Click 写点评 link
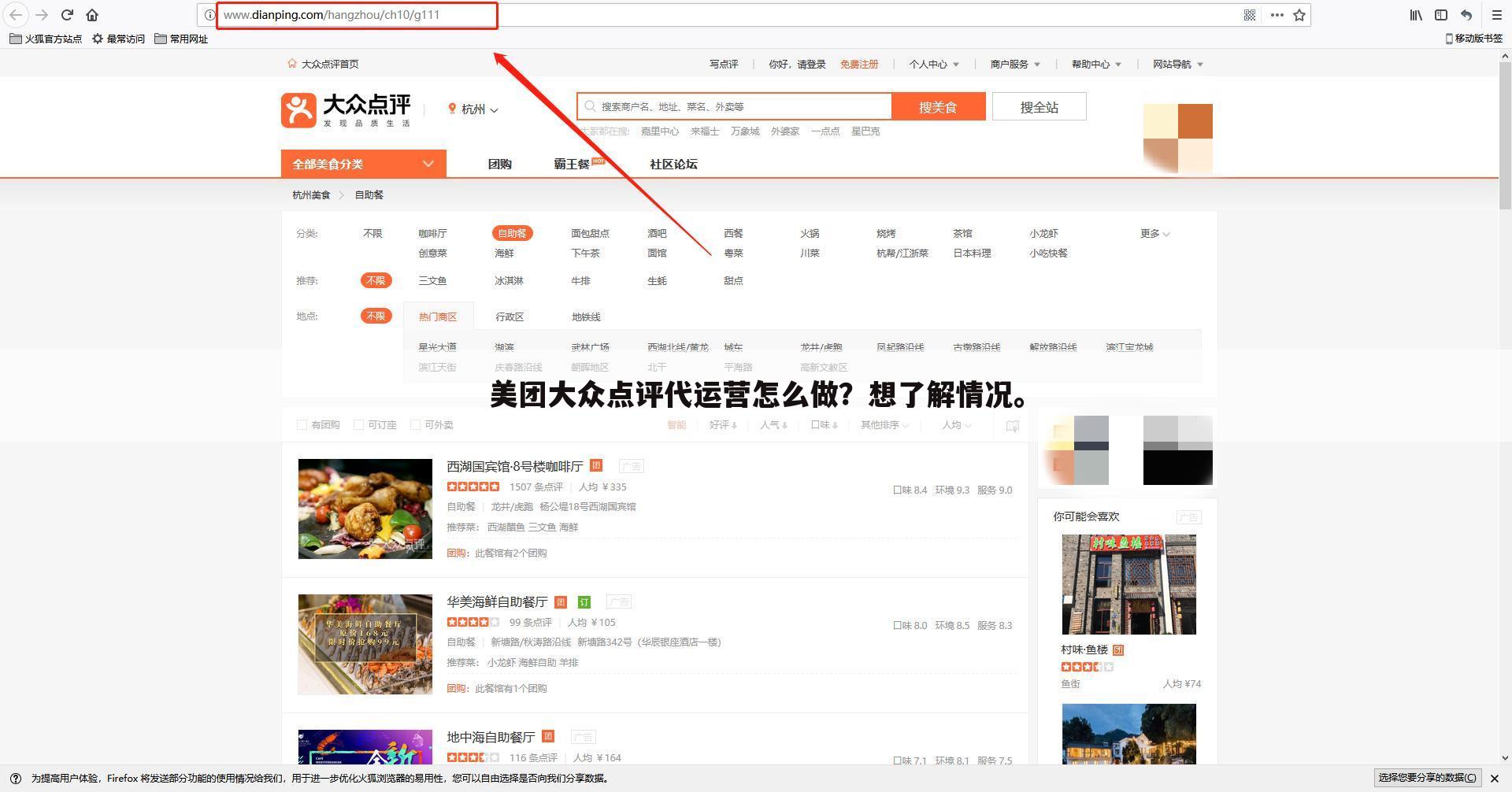Image resolution: width=1512 pixels, height=792 pixels. point(724,64)
